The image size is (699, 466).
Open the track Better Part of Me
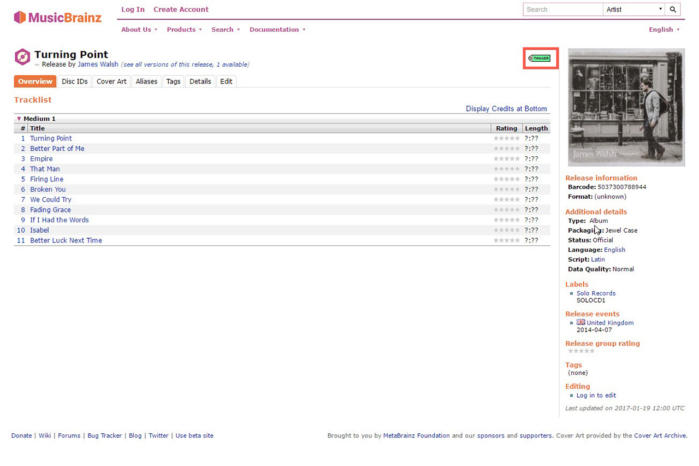[57, 148]
